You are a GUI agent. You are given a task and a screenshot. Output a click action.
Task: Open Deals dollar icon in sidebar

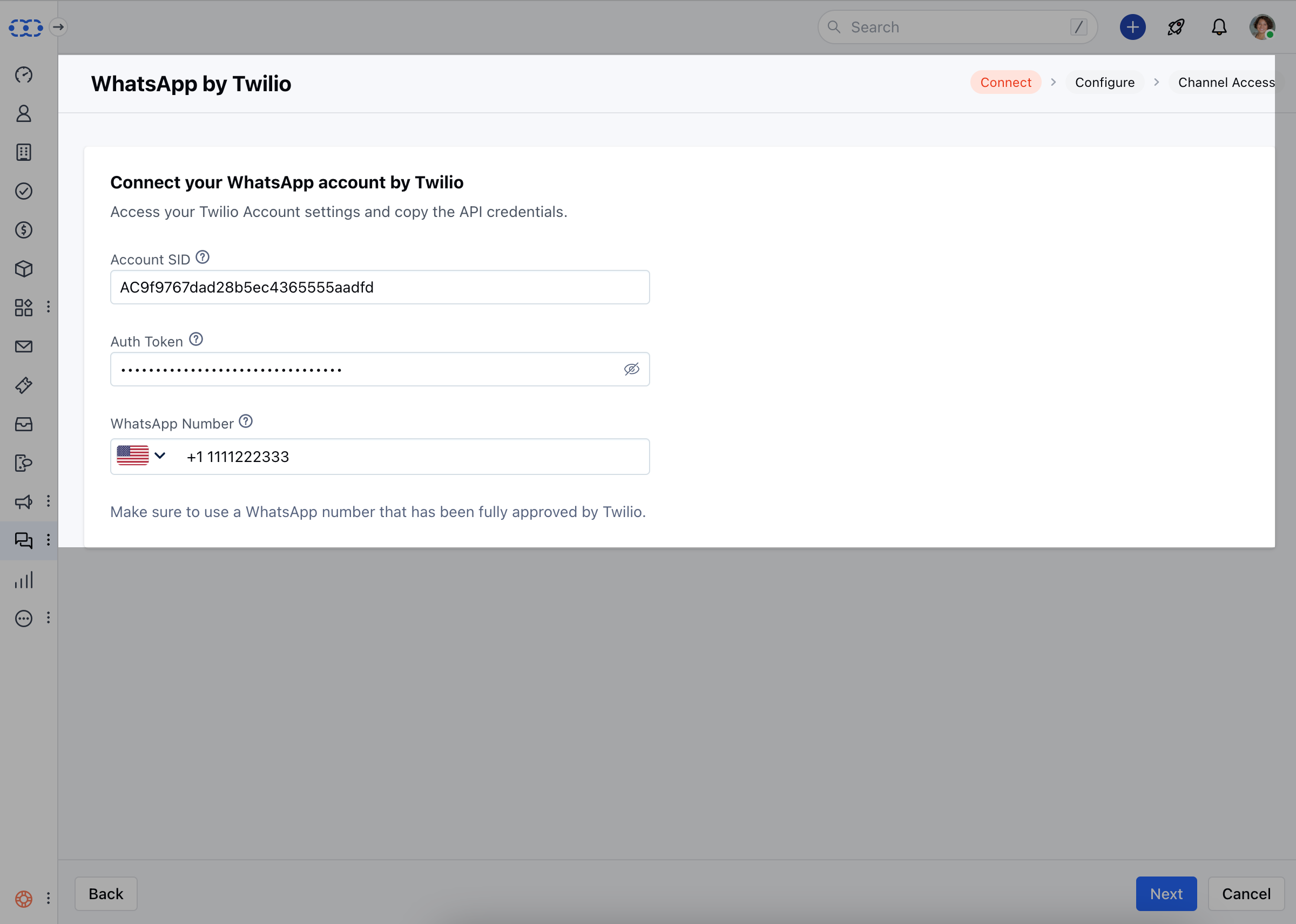coord(24,230)
